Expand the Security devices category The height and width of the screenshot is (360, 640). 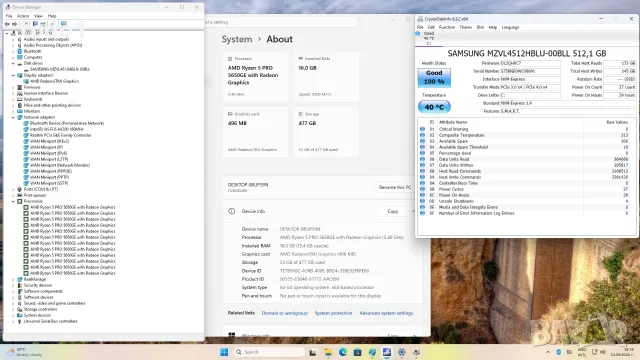[13, 285]
